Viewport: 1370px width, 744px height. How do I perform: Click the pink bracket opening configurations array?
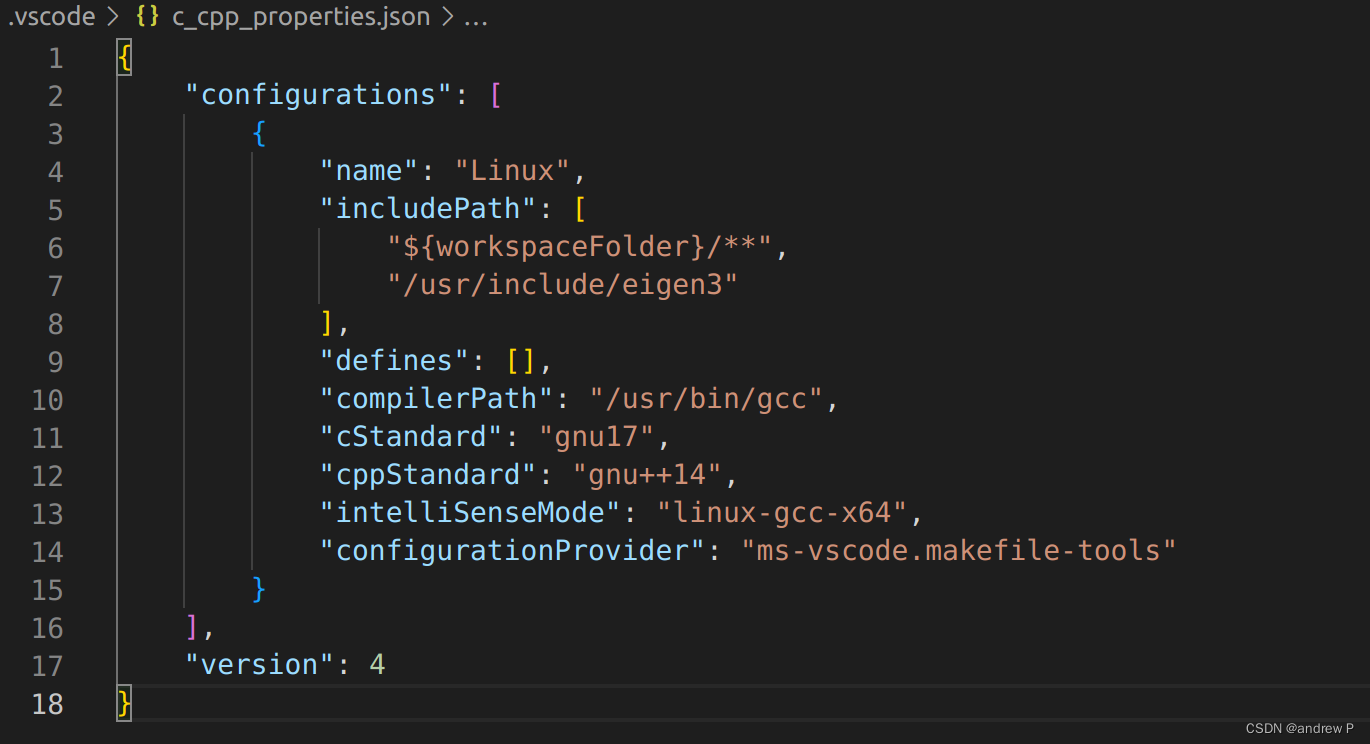[x=496, y=94]
